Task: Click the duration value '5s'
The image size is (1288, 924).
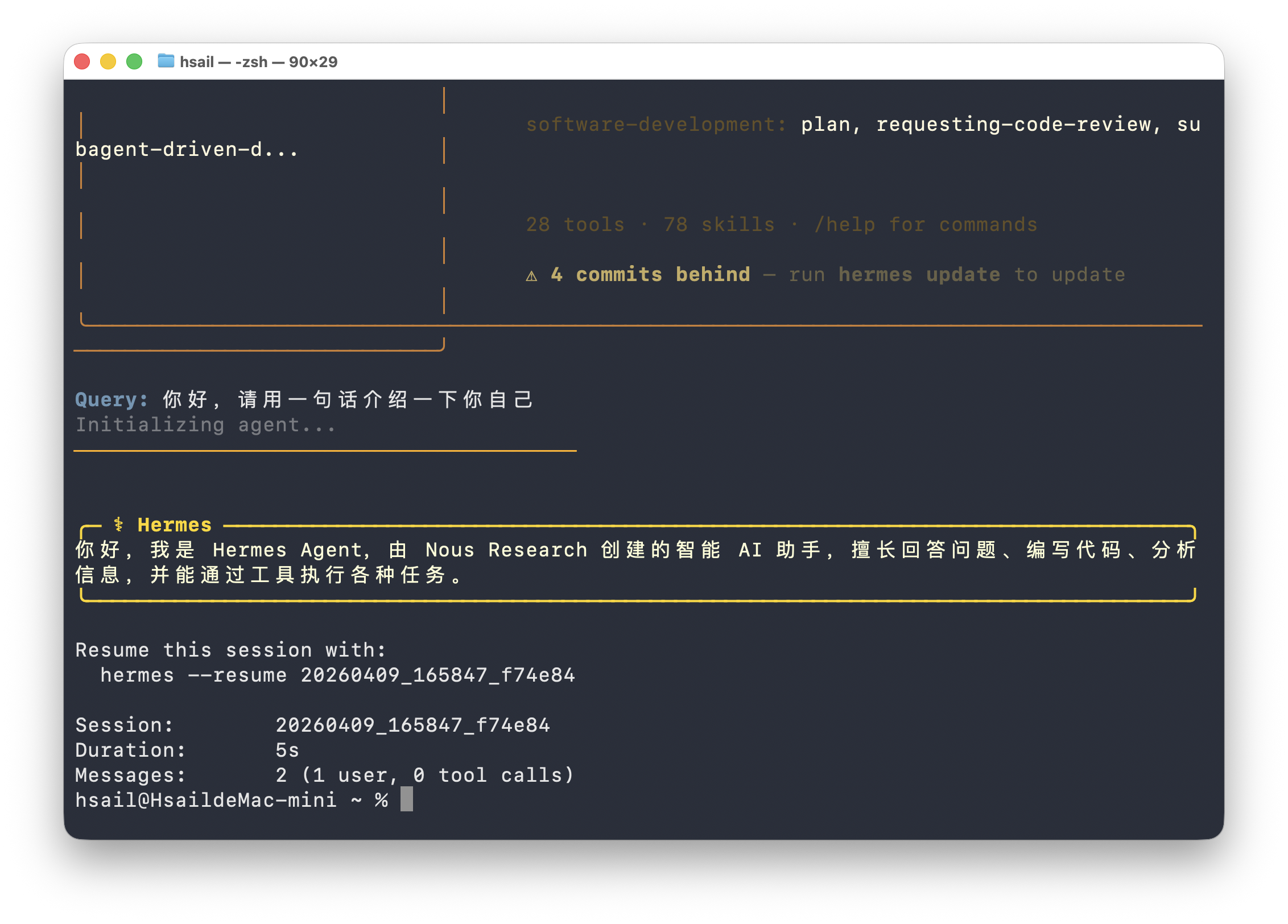Action: pyautogui.click(x=287, y=750)
